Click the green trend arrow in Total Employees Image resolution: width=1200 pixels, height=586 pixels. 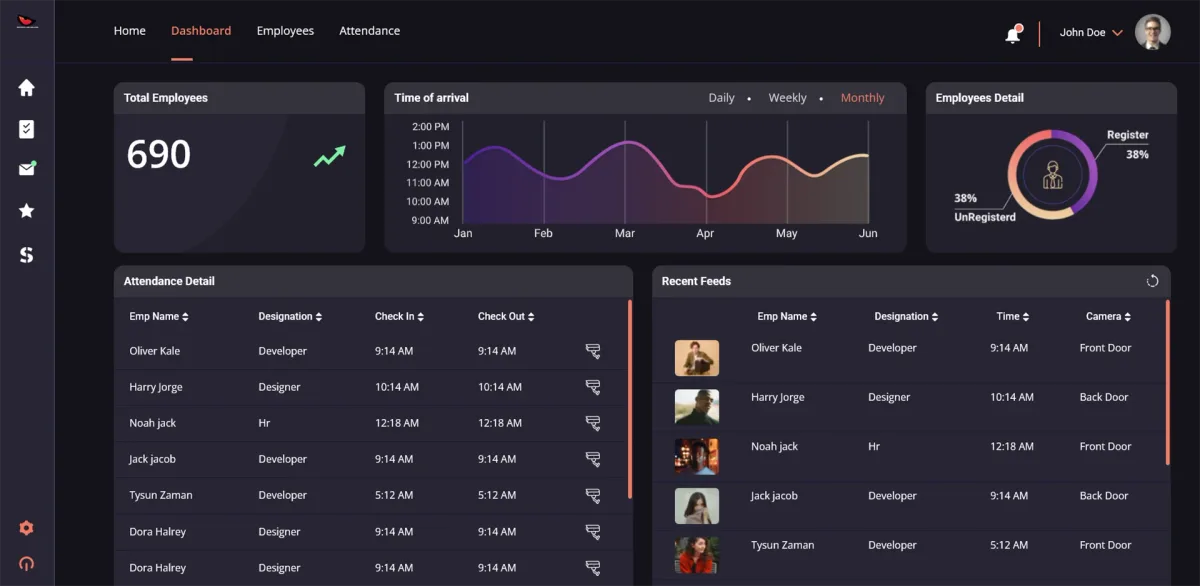(329, 156)
